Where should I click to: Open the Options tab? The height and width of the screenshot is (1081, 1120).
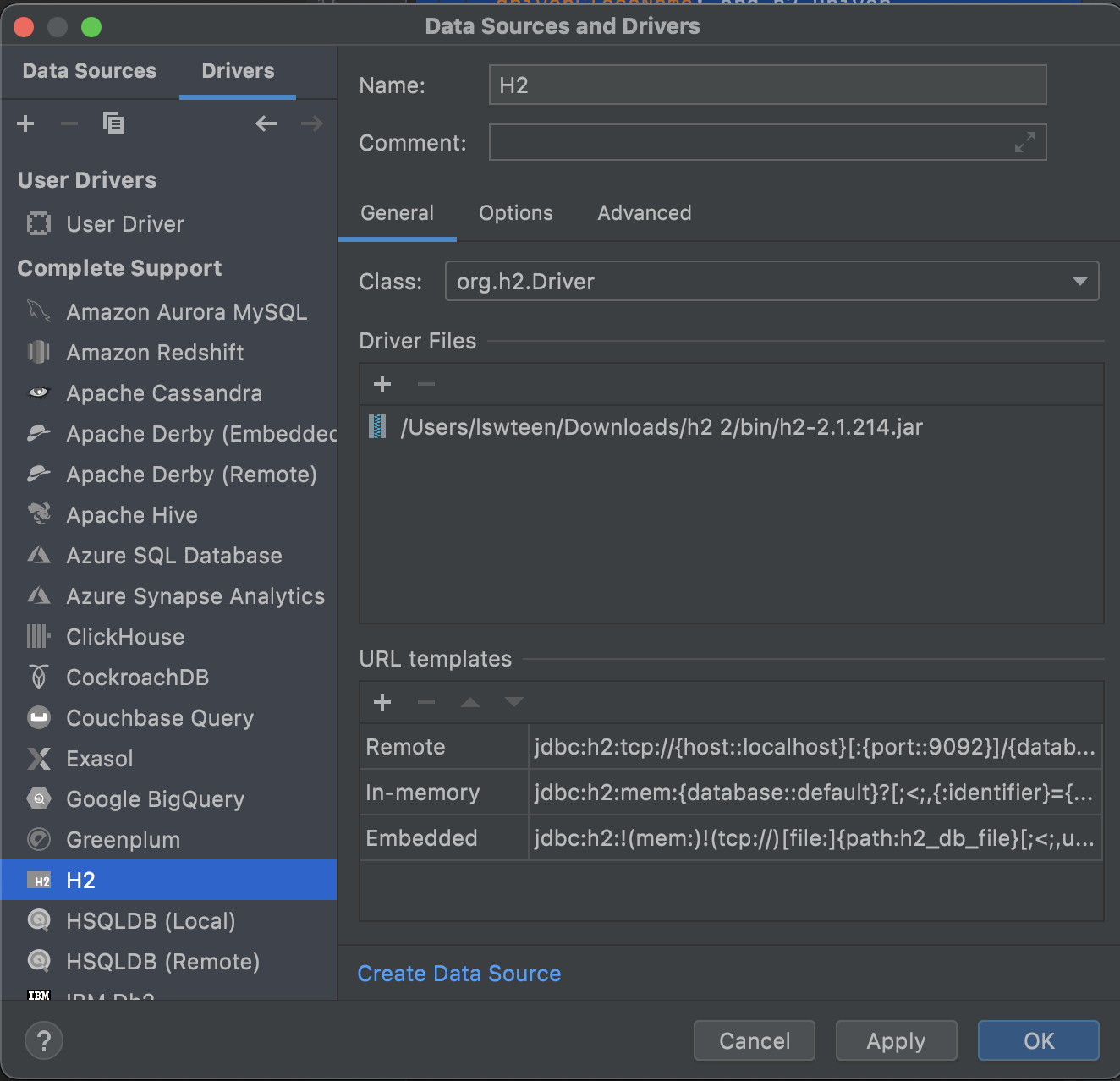(x=516, y=213)
